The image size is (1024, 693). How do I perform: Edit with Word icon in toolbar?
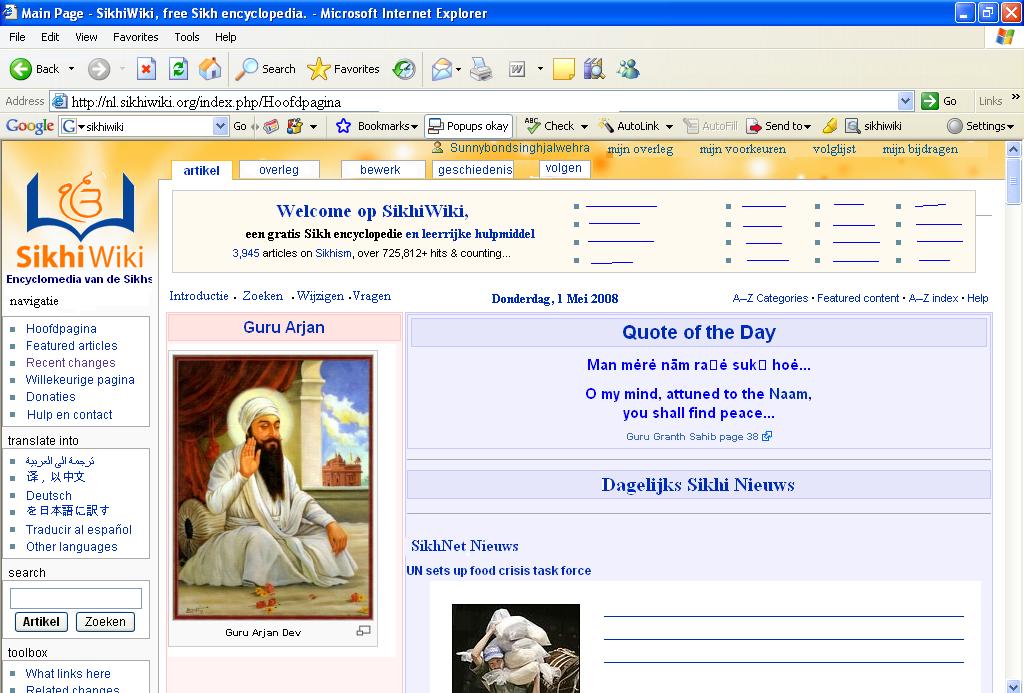click(517, 69)
